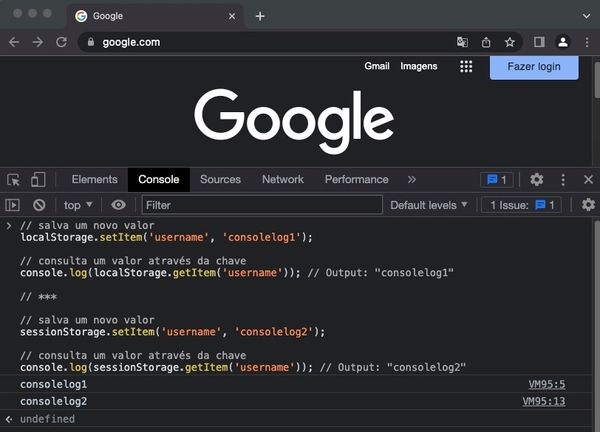
Task: Open the top context dropdown
Action: (78, 205)
